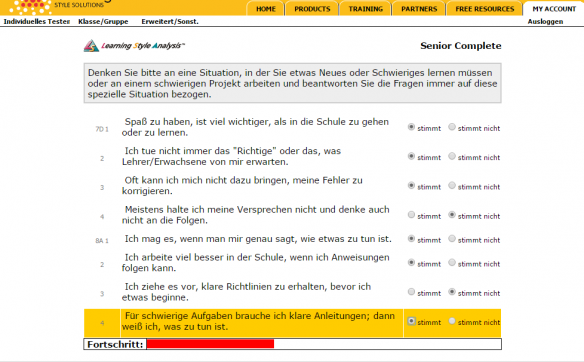This screenshot has width=584, height=362.
Task: Choose 'stimmt nicht' for 'Ich tue nicht immer' question
Action: pyautogui.click(x=452, y=156)
